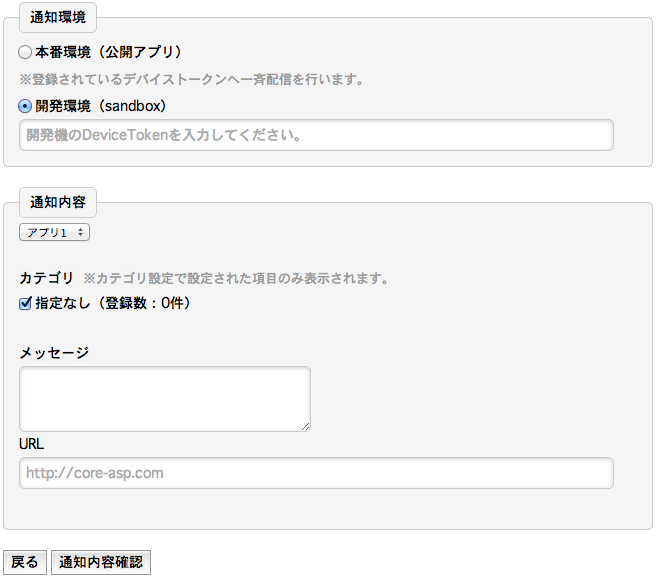Select 開発環境（sandbox） radio button

coord(25,106)
